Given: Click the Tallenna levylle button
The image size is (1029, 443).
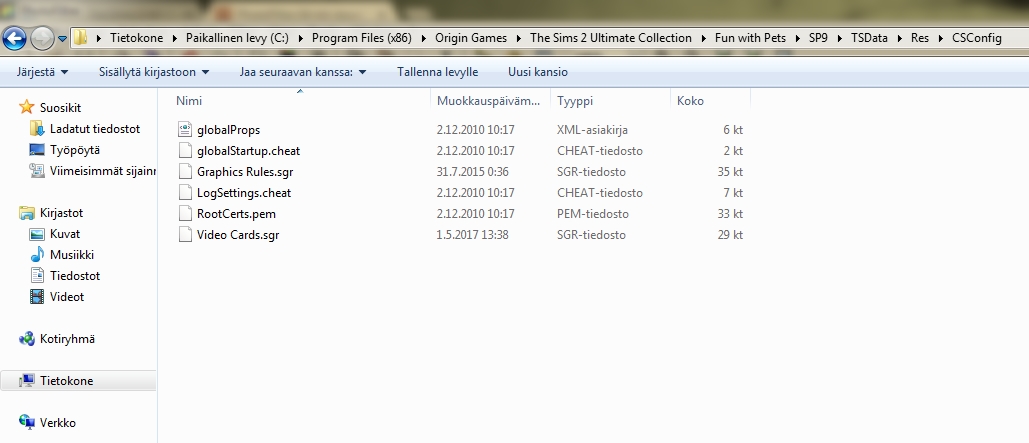Looking at the screenshot, I should pyautogui.click(x=437, y=73).
